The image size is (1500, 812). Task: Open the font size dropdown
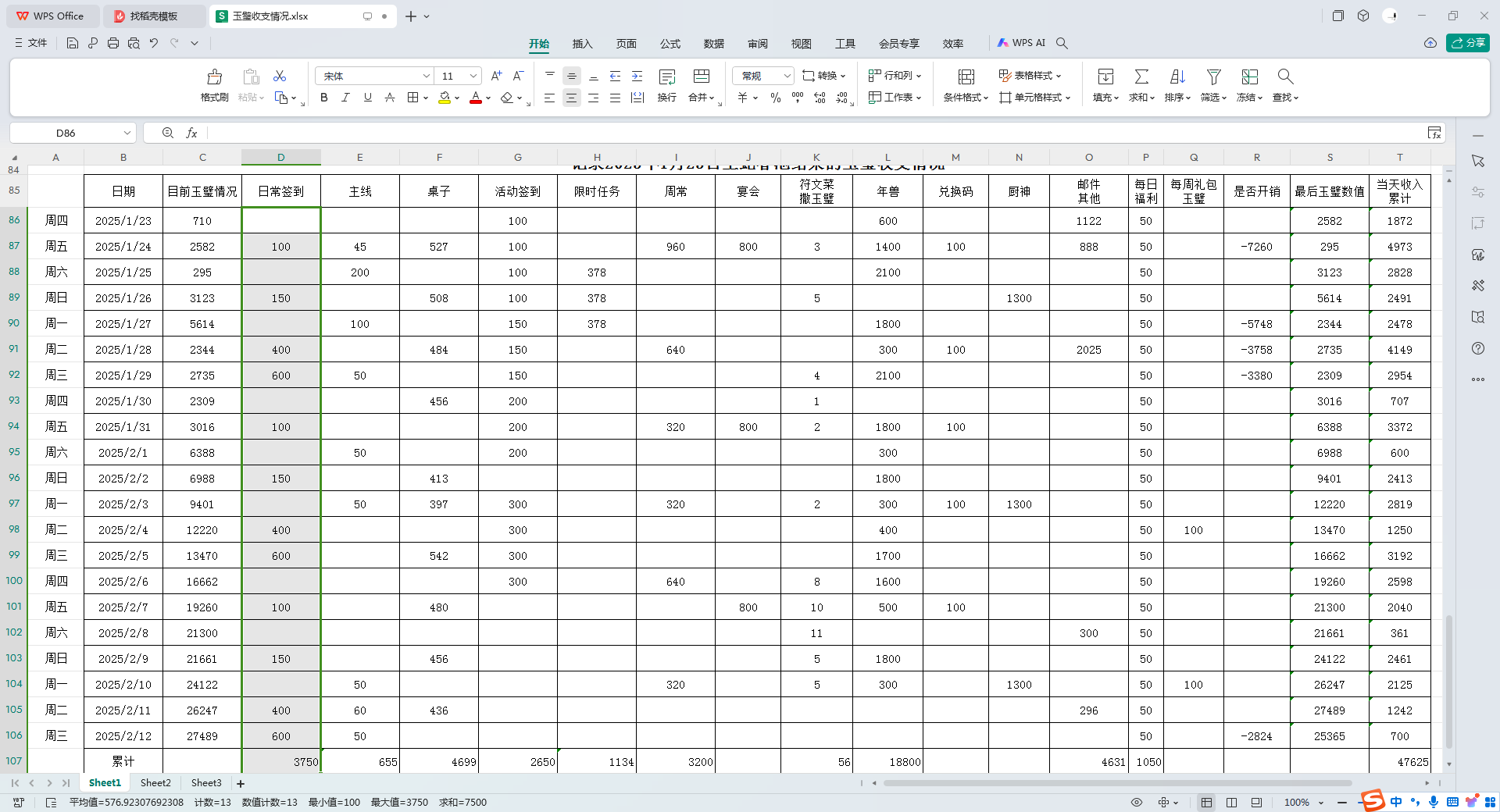click(x=473, y=76)
